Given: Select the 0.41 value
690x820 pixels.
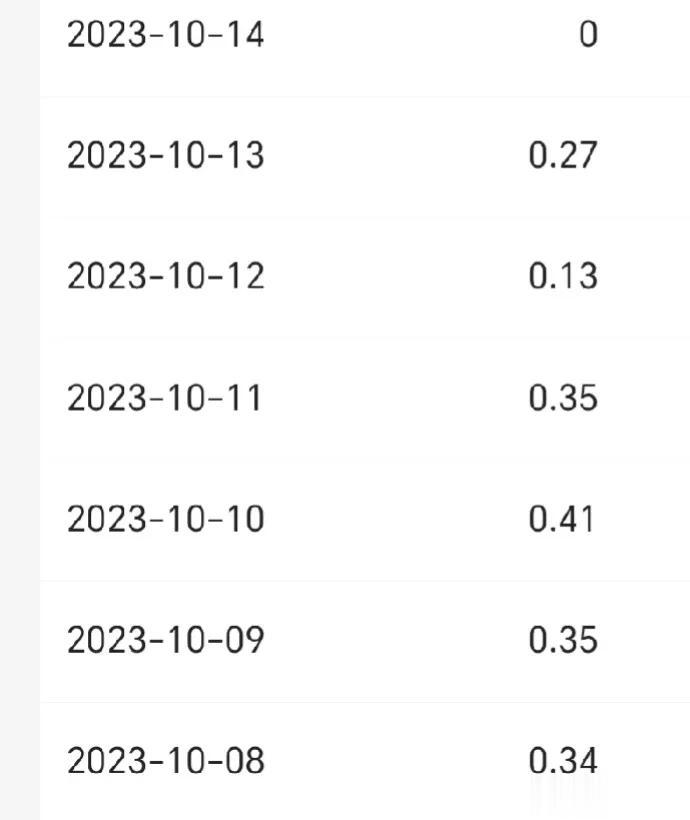Looking at the screenshot, I should click(x=561, y=519).
